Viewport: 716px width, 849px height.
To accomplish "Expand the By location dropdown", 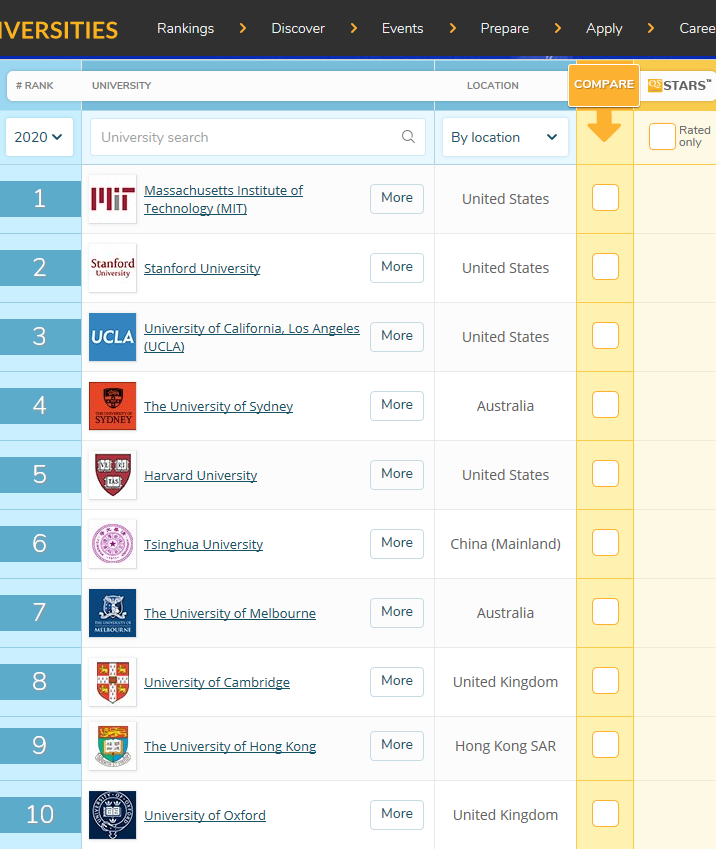I will (x=505, y=137).
